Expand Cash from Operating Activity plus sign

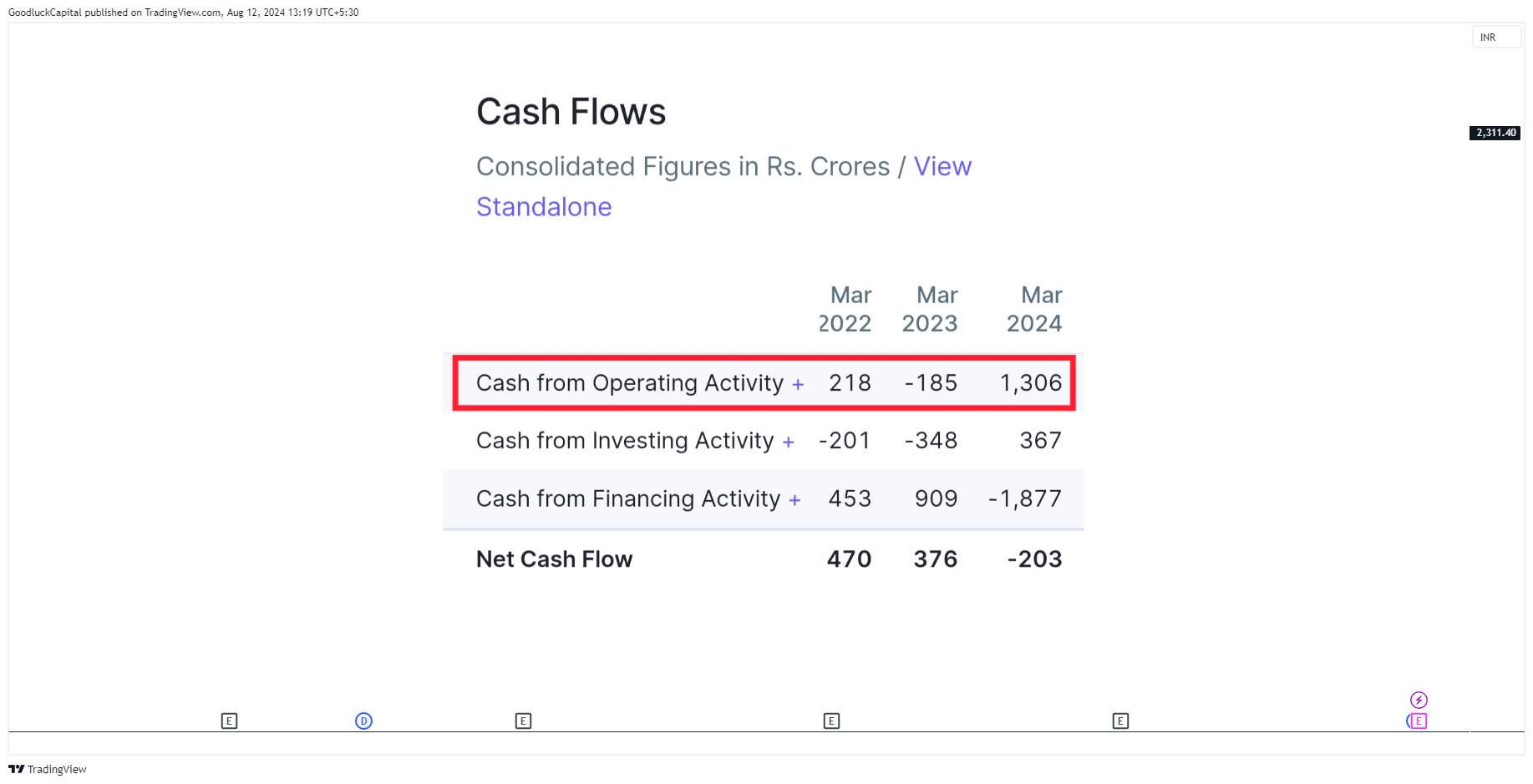click(x=798, y=384)
